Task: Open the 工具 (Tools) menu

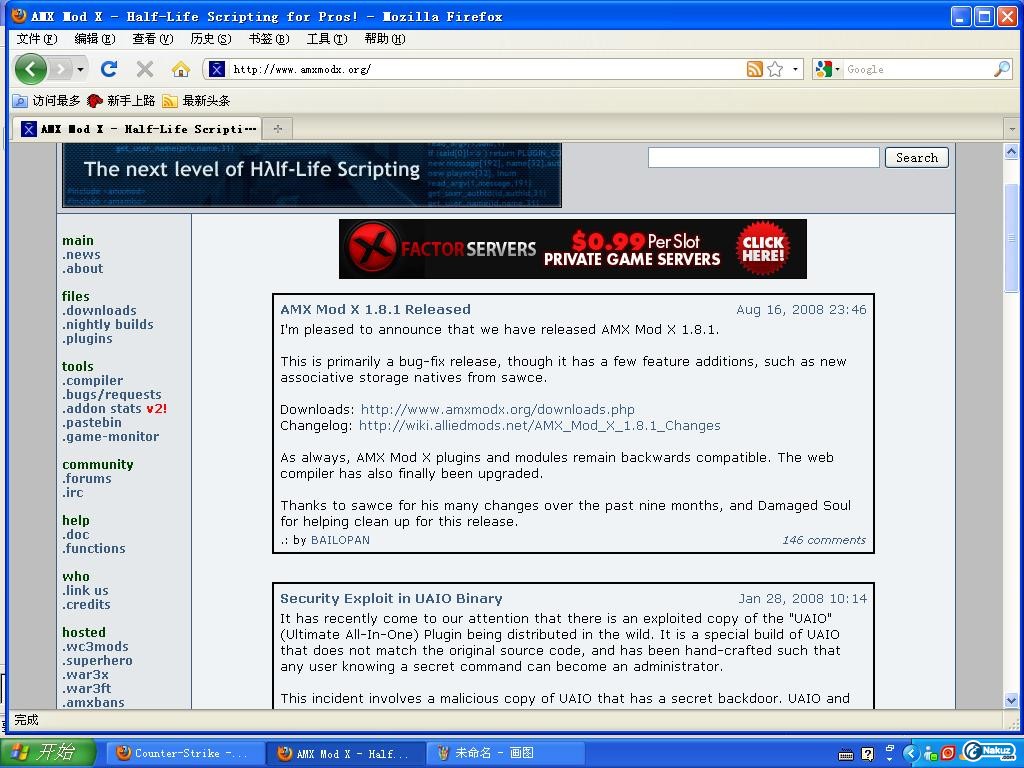Action: click(326, 39)
